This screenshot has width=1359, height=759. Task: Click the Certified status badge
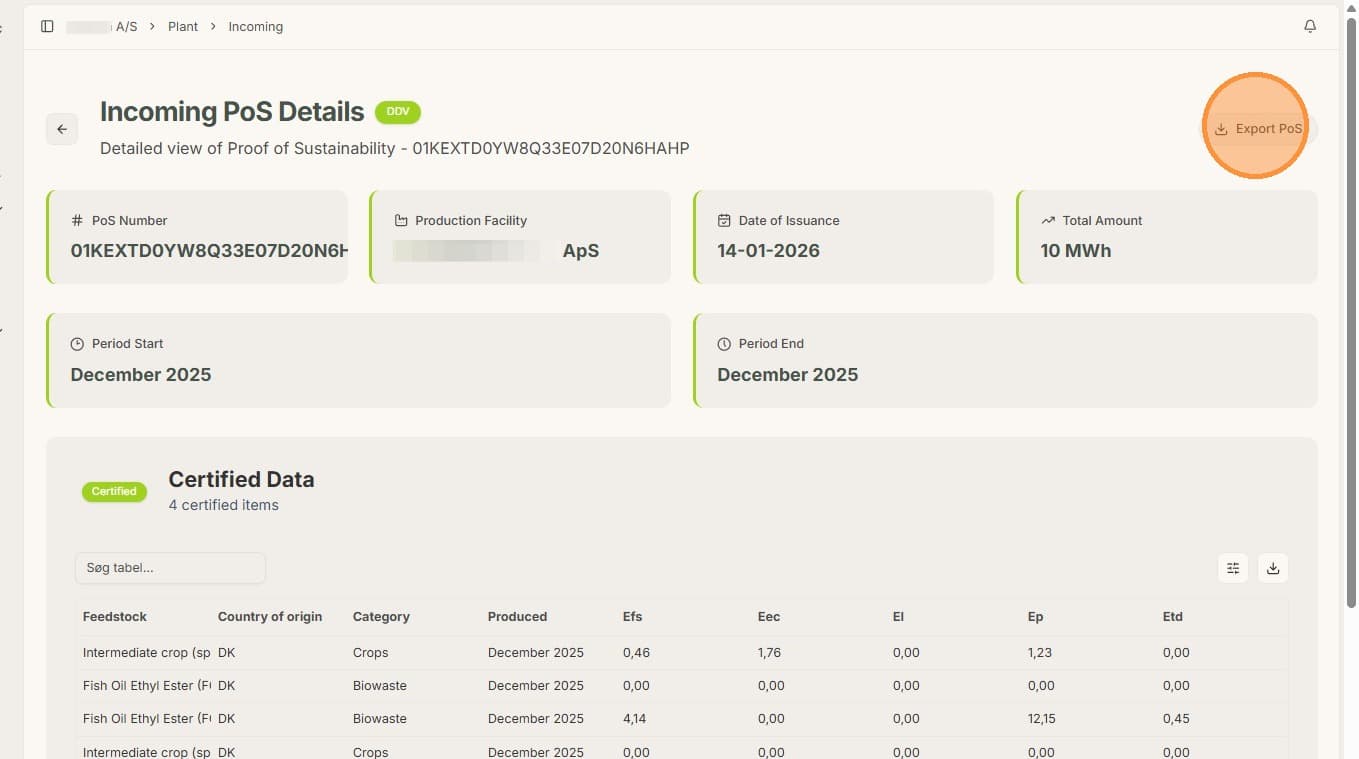(114, 491)
